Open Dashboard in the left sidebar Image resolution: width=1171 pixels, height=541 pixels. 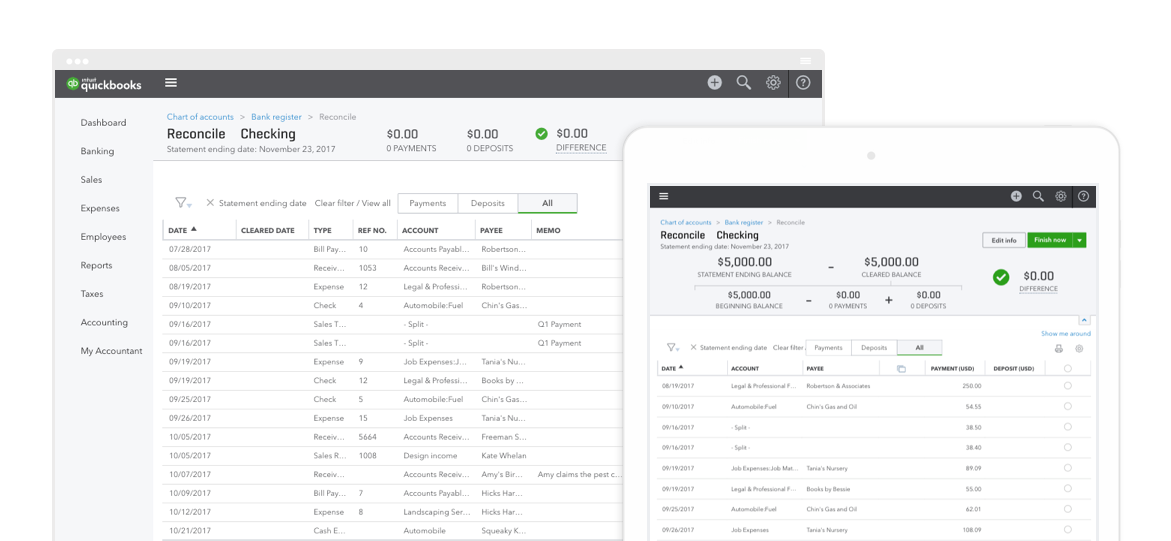tap(103, 123)
